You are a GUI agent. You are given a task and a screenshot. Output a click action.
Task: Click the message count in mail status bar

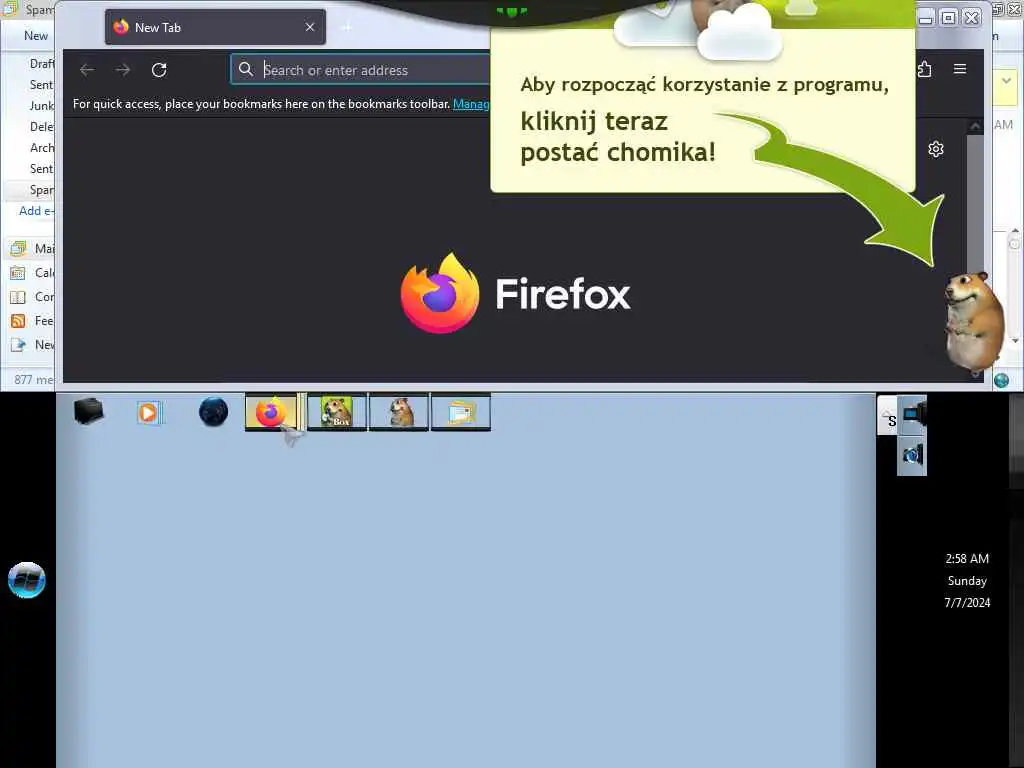pos(34,379)
